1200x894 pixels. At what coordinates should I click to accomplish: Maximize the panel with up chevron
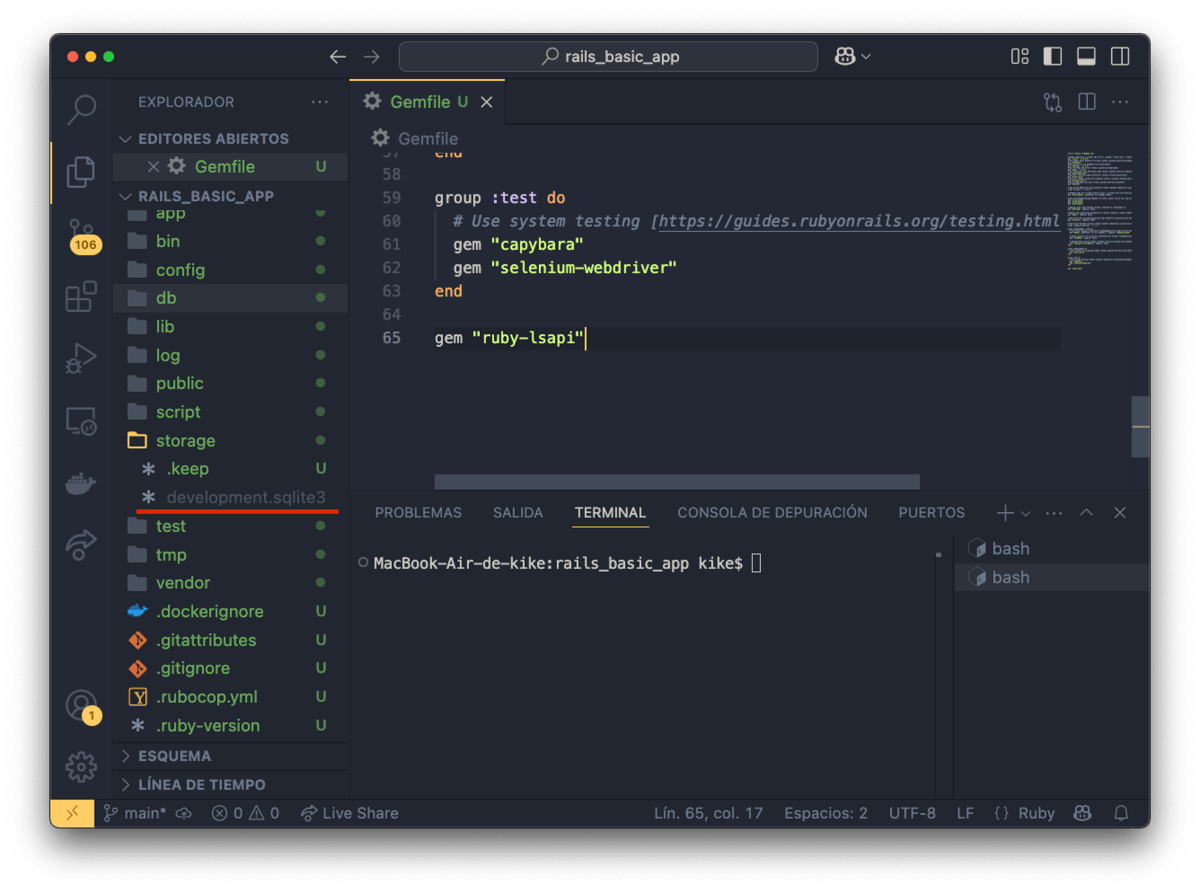[x=1086, y=513]
